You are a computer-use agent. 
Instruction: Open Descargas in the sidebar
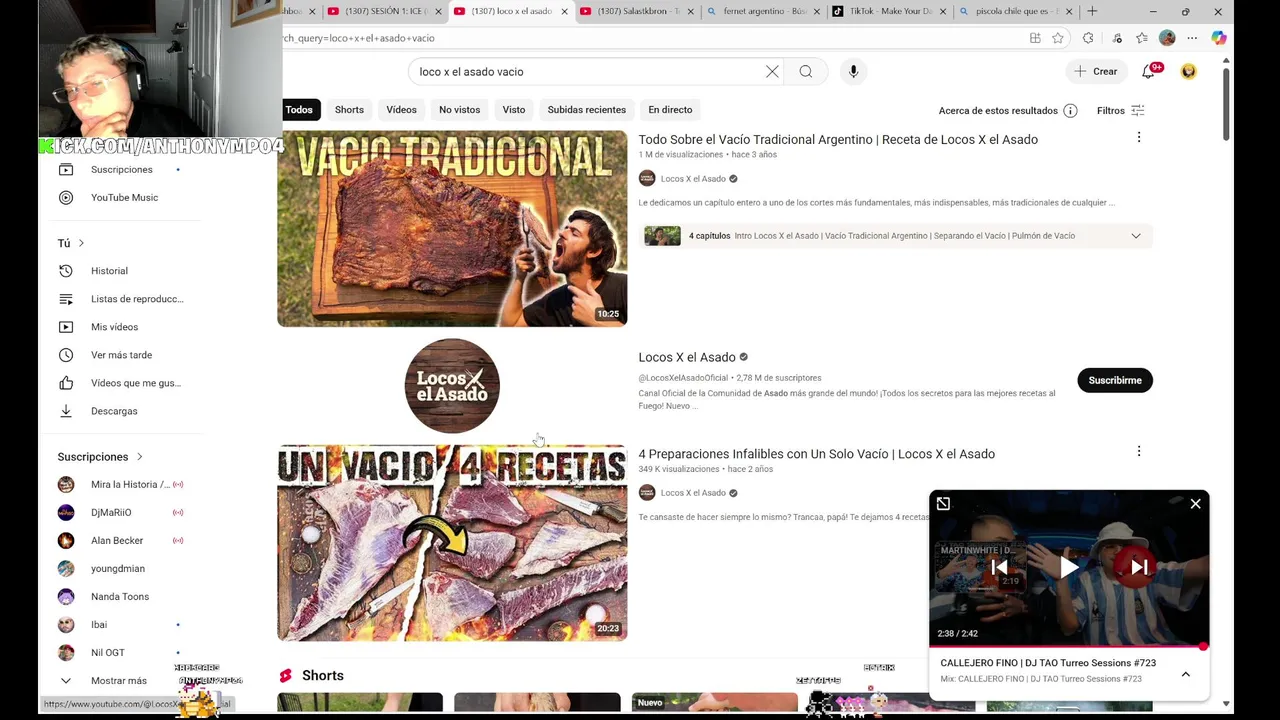(114, 411)
